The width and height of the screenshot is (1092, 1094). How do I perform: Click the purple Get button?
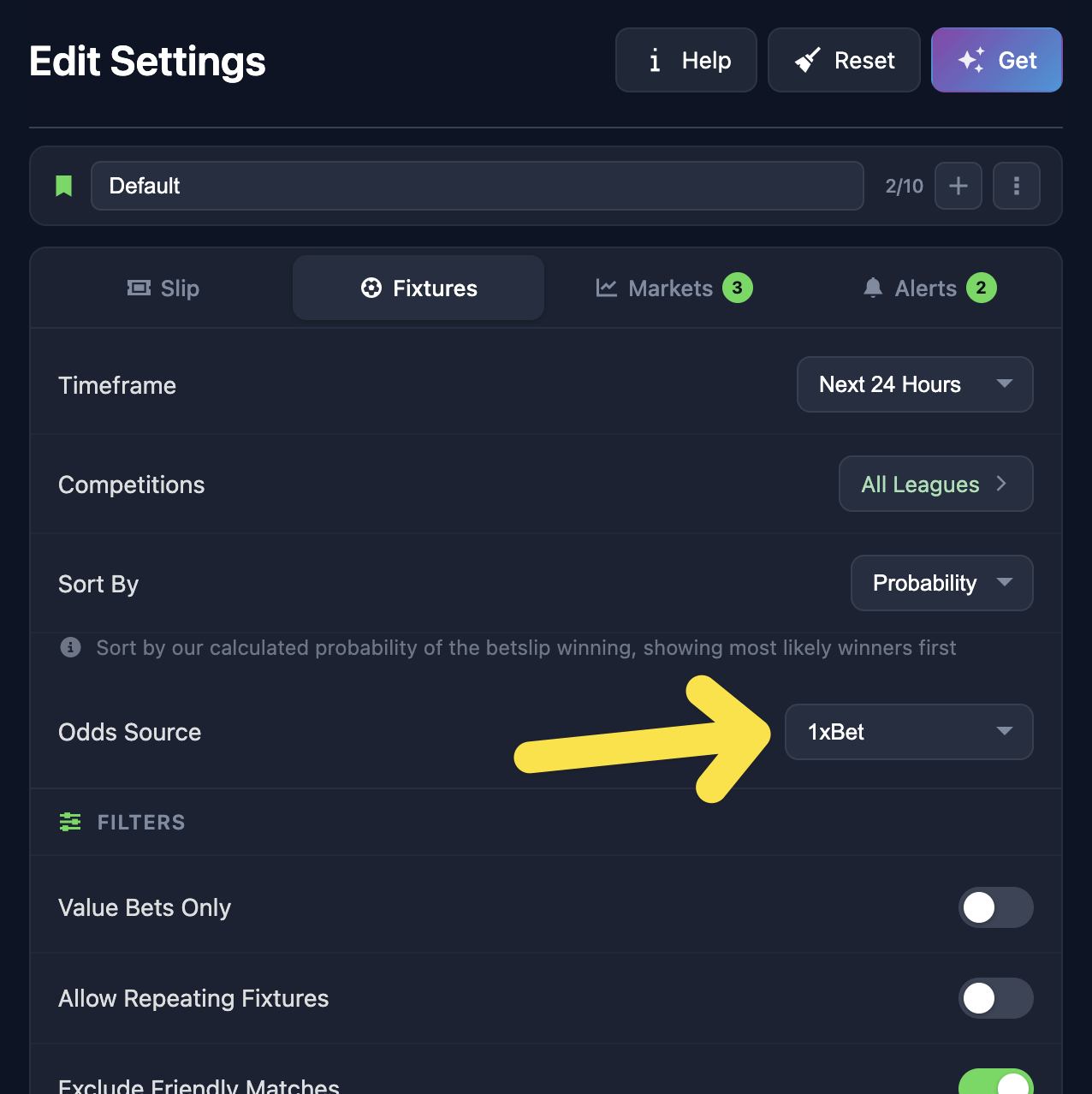pos(996,60)
